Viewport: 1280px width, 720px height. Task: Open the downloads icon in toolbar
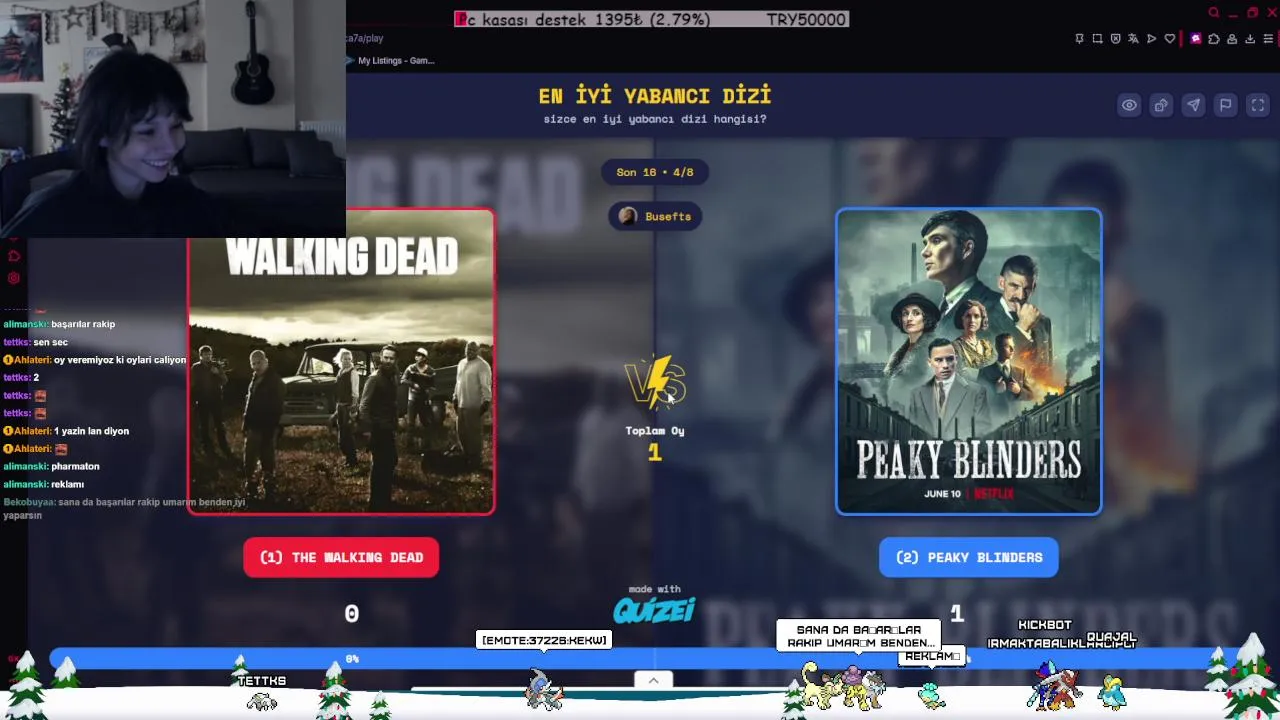point(1250,39)
